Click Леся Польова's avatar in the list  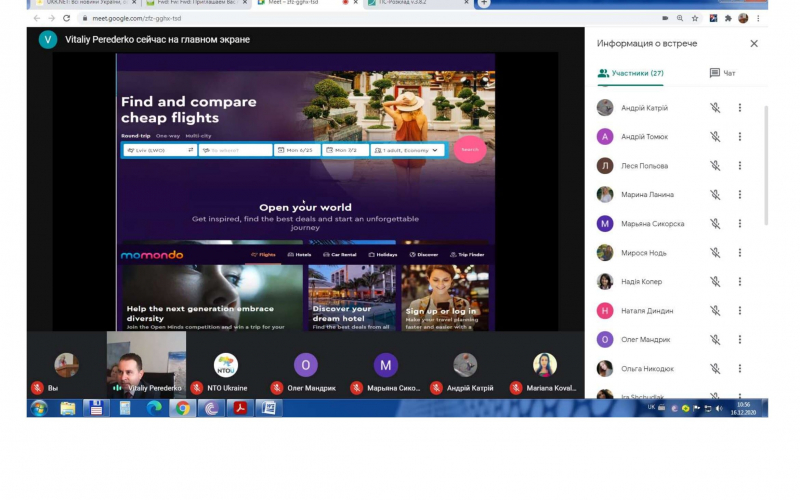(x=605, y=166)
